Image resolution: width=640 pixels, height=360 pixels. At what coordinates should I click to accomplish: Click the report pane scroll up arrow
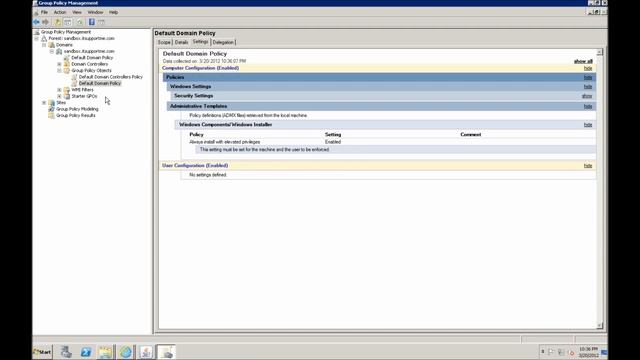coord(600,52)
